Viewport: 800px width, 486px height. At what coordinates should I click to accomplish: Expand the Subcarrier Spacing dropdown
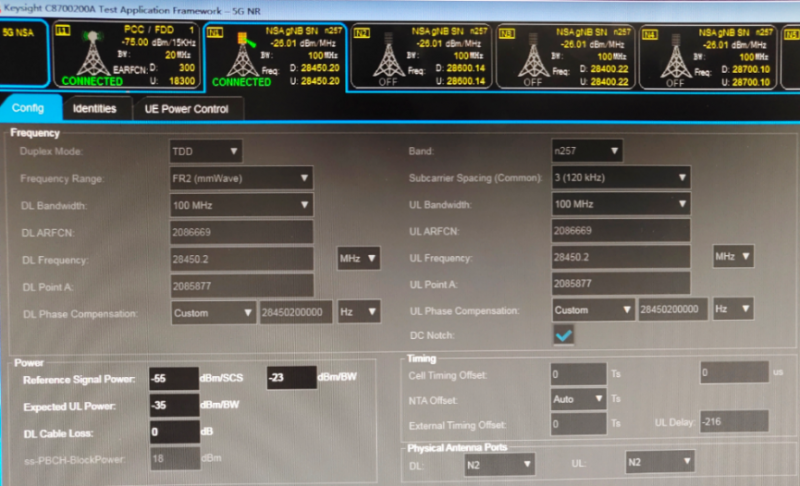[x=621, y=178]
